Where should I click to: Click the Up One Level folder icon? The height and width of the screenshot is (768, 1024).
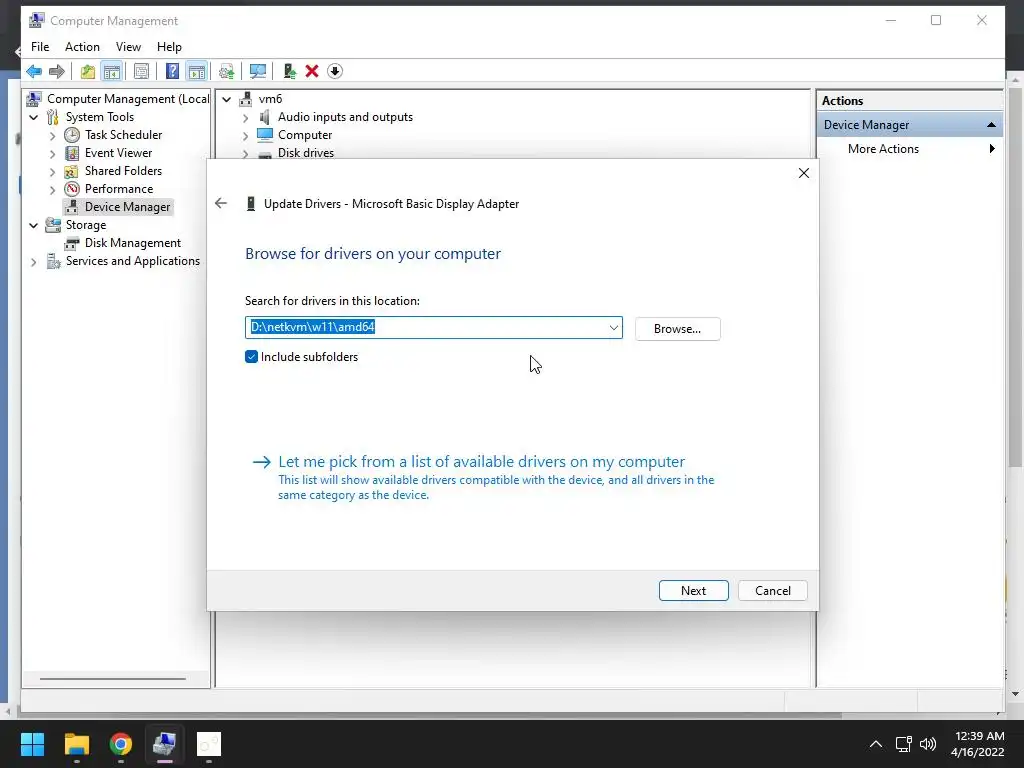[x=88, y=71]
